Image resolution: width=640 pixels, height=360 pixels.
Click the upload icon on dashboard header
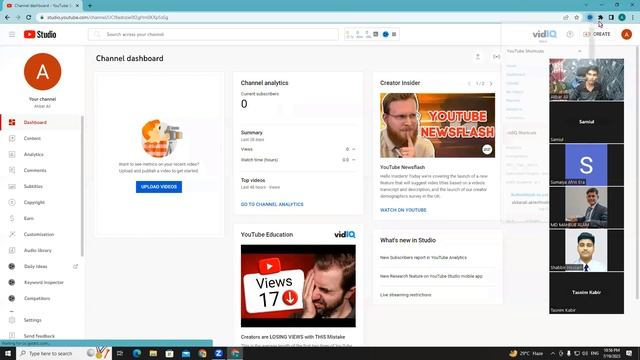[x=478, y=57]
